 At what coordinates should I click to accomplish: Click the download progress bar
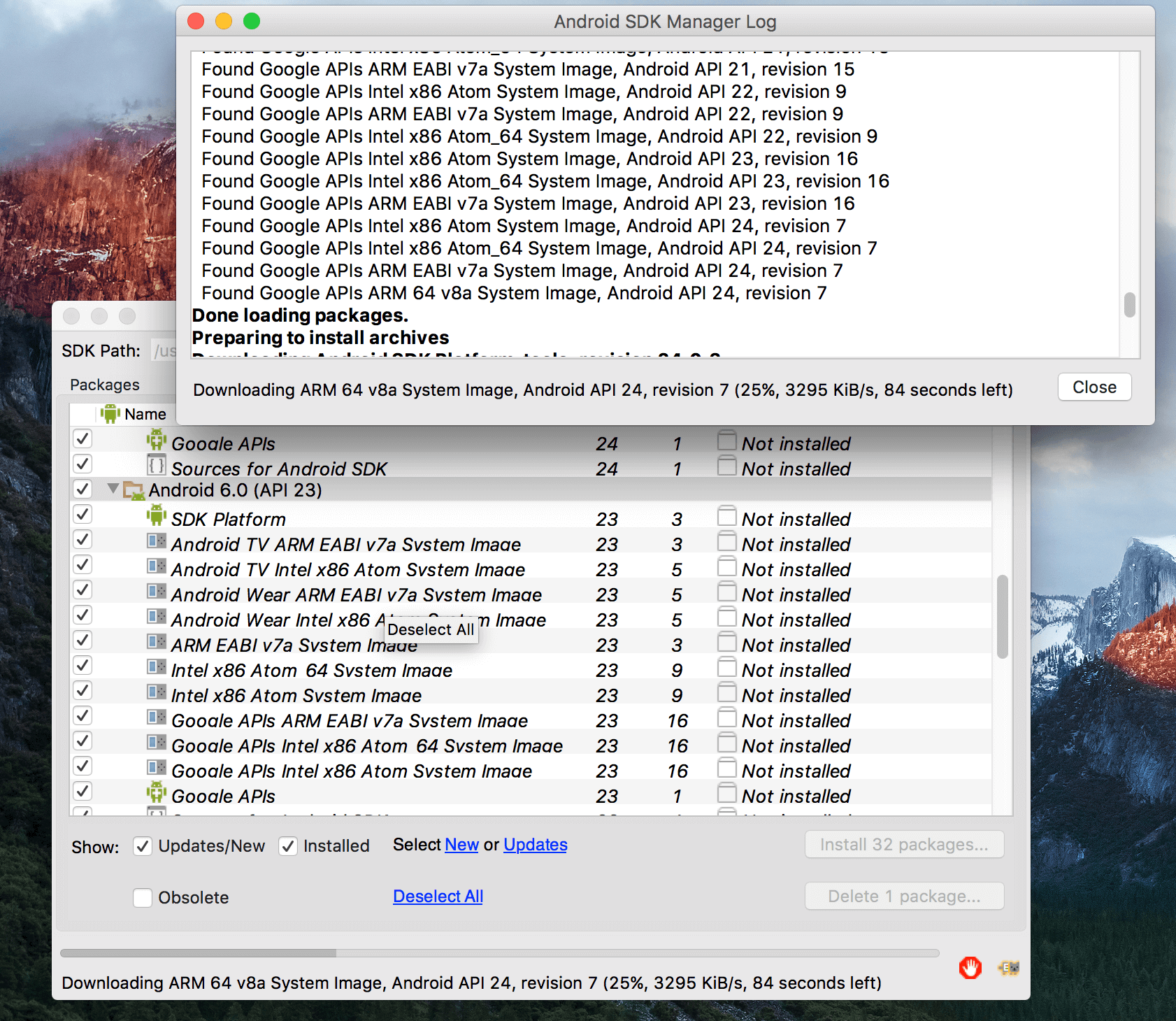[x=499, y=953]
